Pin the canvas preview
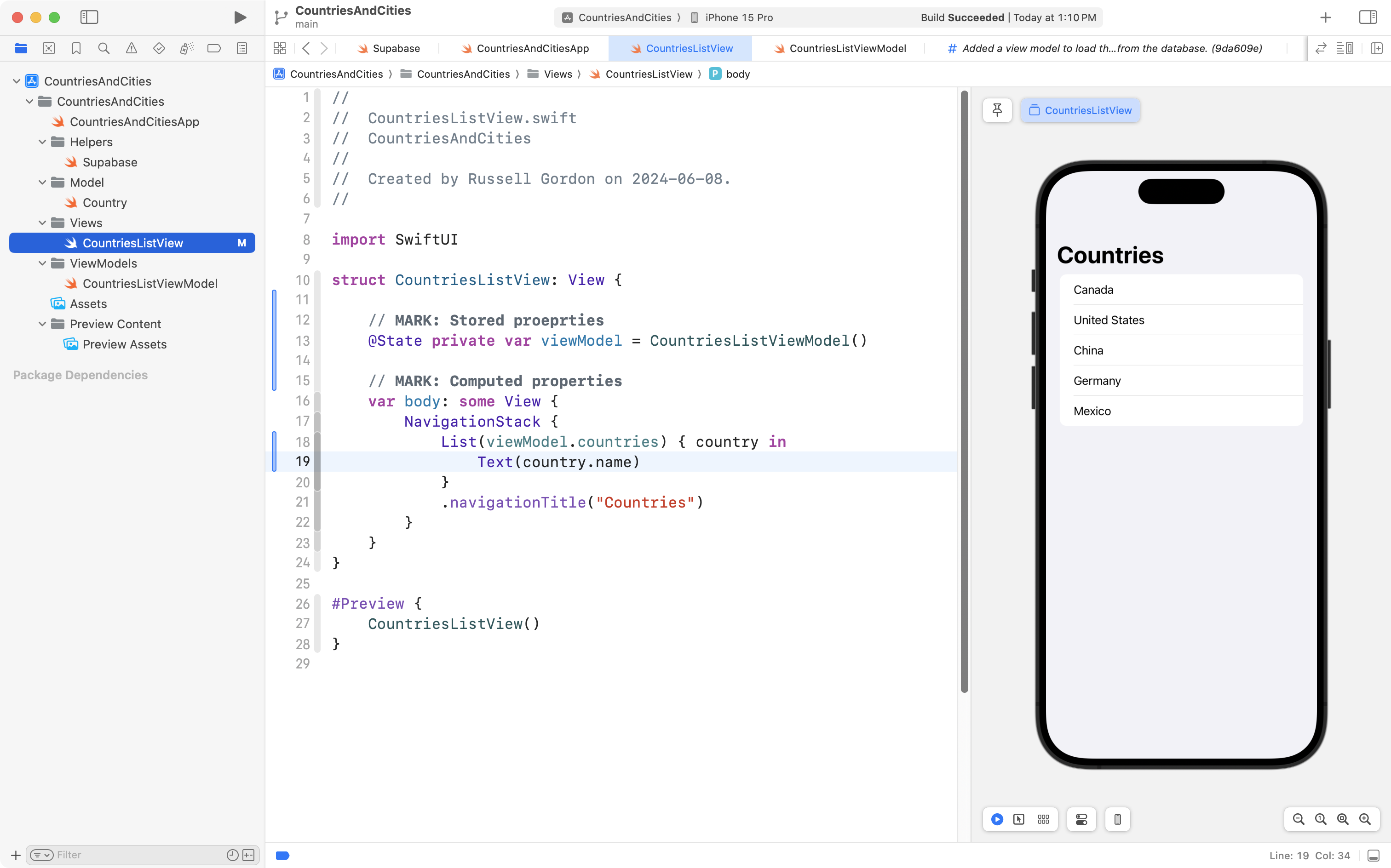The image size is (1391, 868). 997,110
